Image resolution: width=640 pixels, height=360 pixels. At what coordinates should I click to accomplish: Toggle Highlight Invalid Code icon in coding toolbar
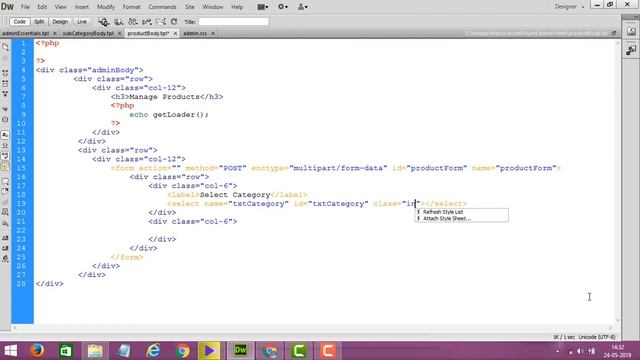(x=5, y=166)
